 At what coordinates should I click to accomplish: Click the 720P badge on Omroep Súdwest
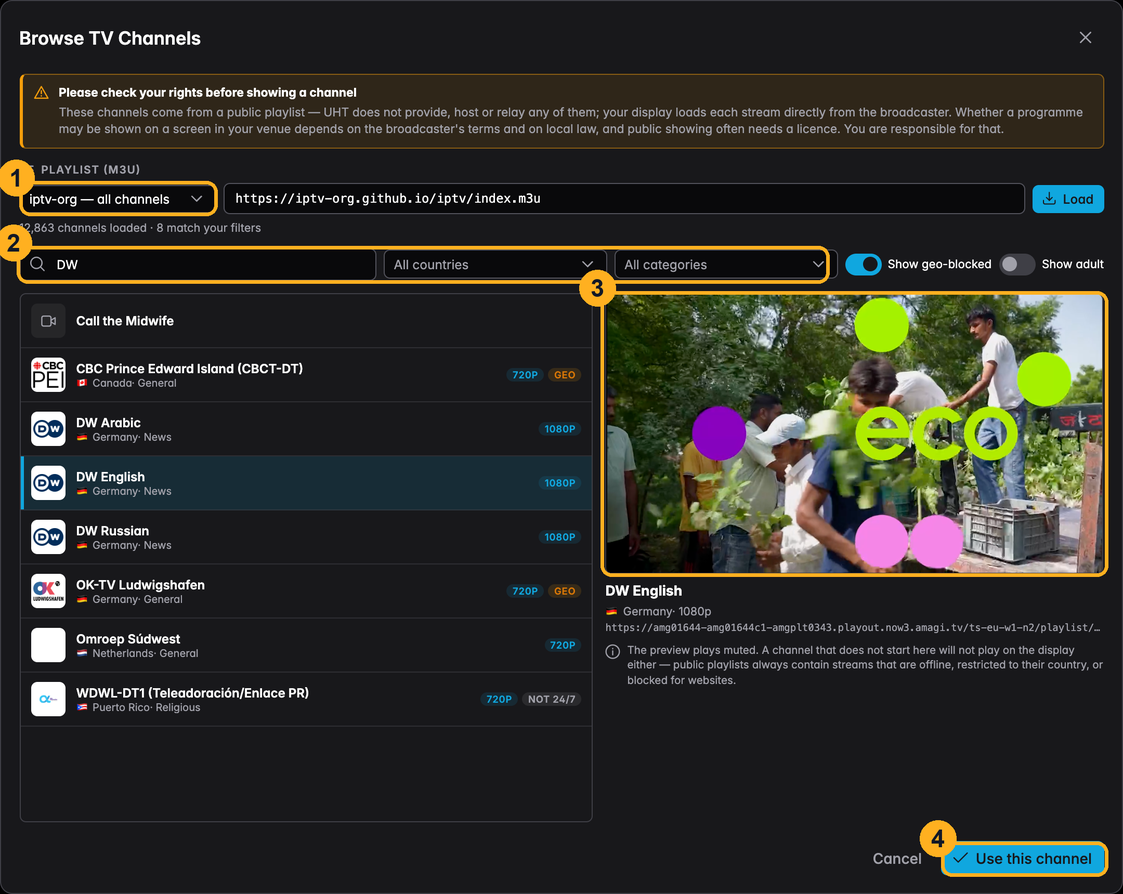(562, 645)
